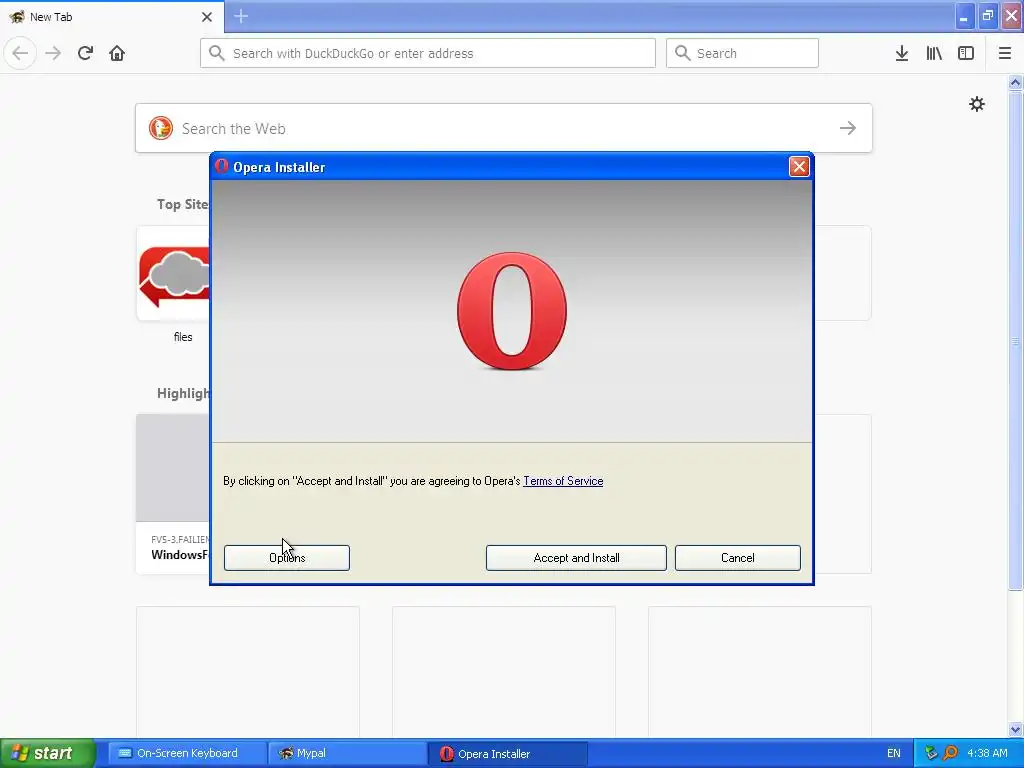The height and width of the screenshot is (768, 1024).
Task: Open the files top site thumbnail
Action: [174, 273]
